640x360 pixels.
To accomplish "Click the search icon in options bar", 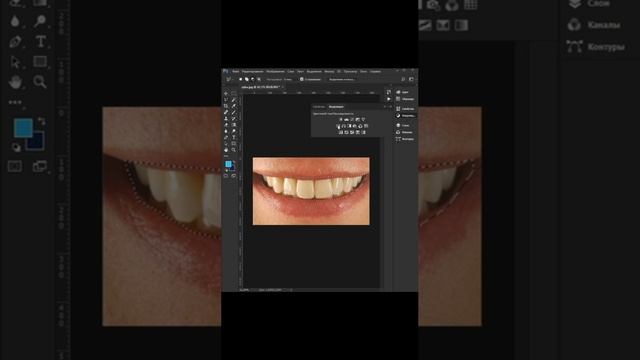I will pyautogui.click(x=403, y=79).
